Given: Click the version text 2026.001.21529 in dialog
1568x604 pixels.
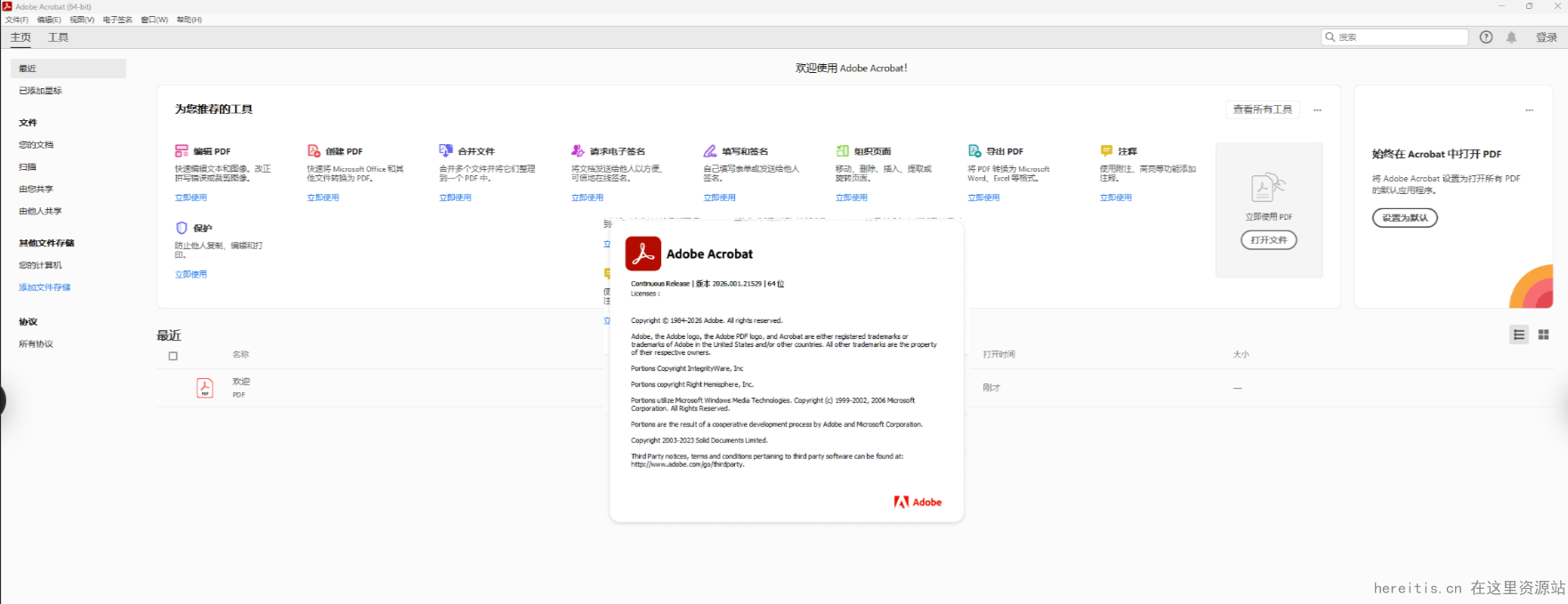Looking at the screenshot, I should click(x=737, y=284).
